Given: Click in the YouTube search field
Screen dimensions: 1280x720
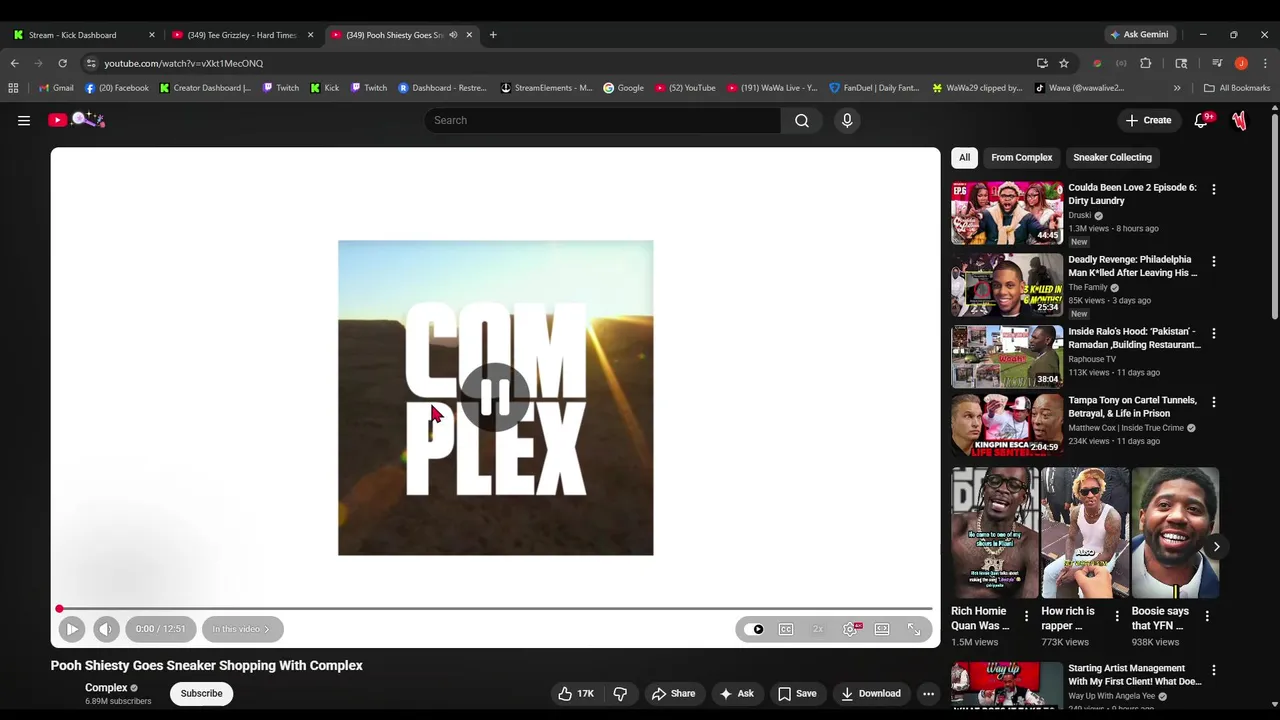Looking at the screenshot, I should click(x=602, y=120).
